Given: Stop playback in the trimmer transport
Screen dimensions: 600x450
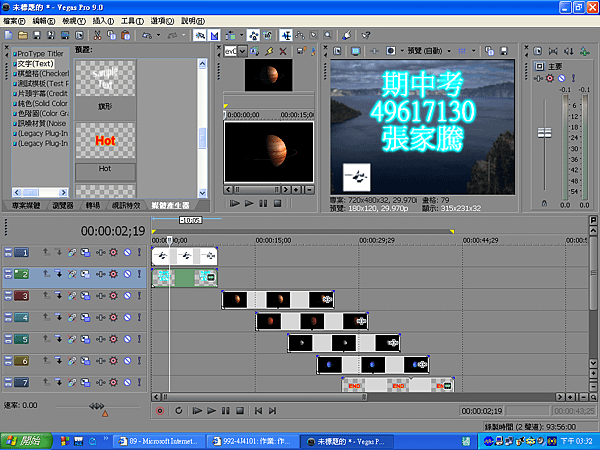Looking at the screenshot, I should coord(277,204).
